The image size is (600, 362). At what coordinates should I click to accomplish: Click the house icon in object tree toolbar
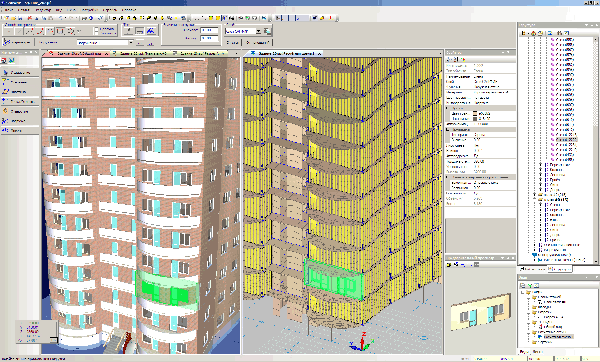[x=533, y=33]
